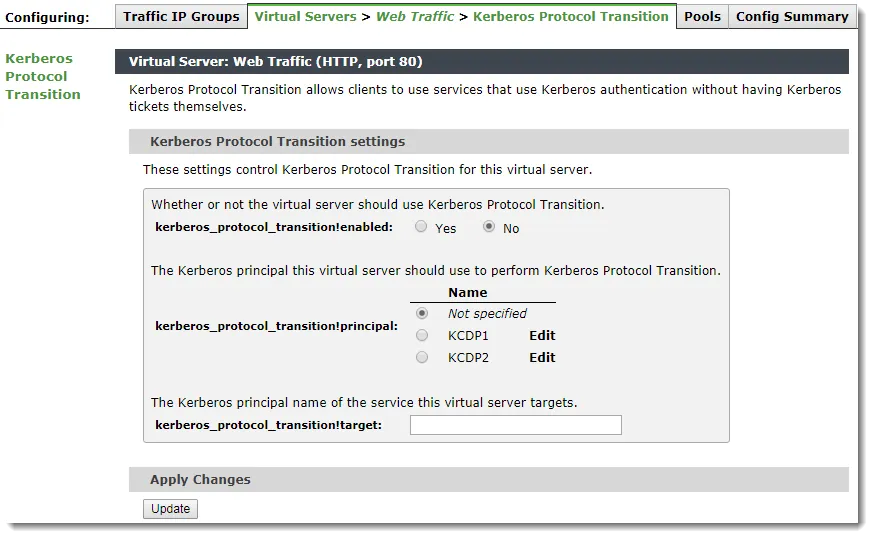
Task: Click the sidebar Kerberos Protocol Transition heading
Action: 43,76
